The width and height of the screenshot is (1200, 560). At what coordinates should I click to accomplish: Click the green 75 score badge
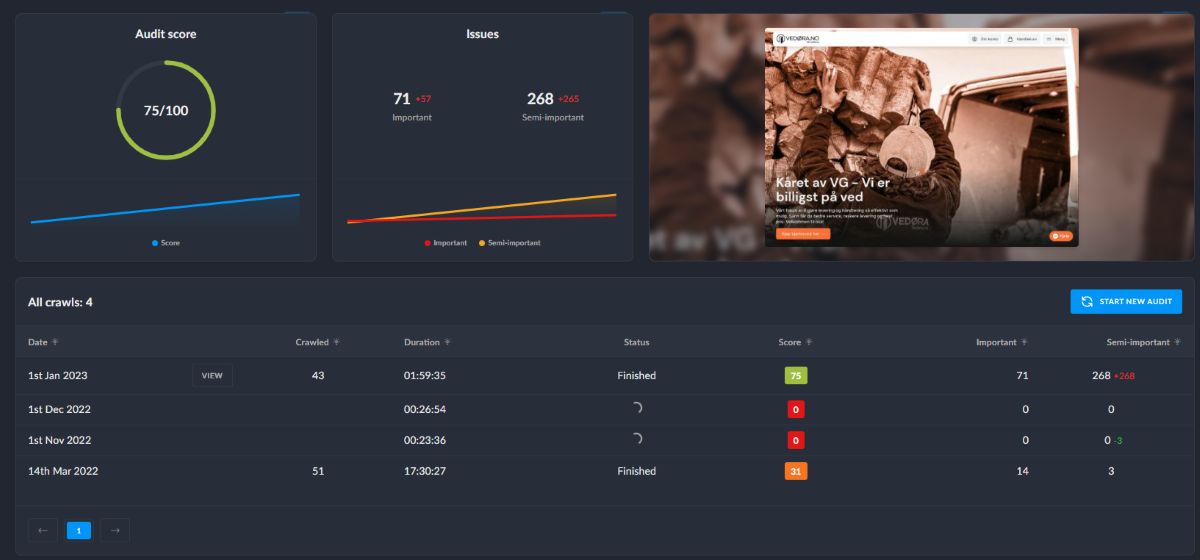click(x=795, y=376)
